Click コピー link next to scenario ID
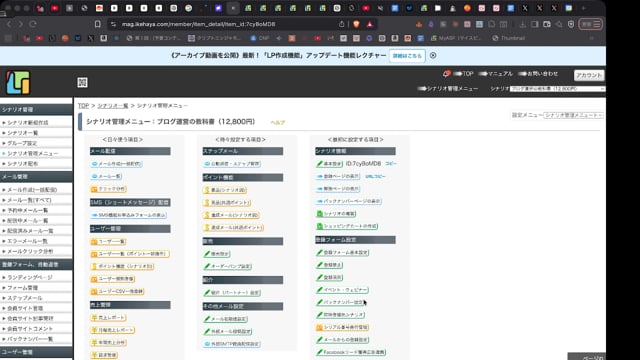 (x=390, y=164)
